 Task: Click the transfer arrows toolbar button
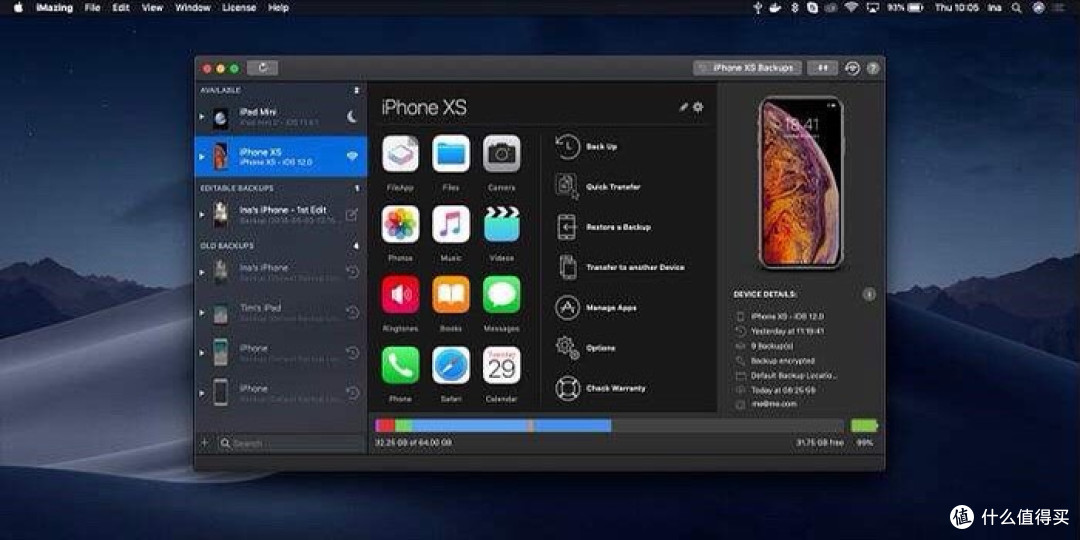point(823,68)
